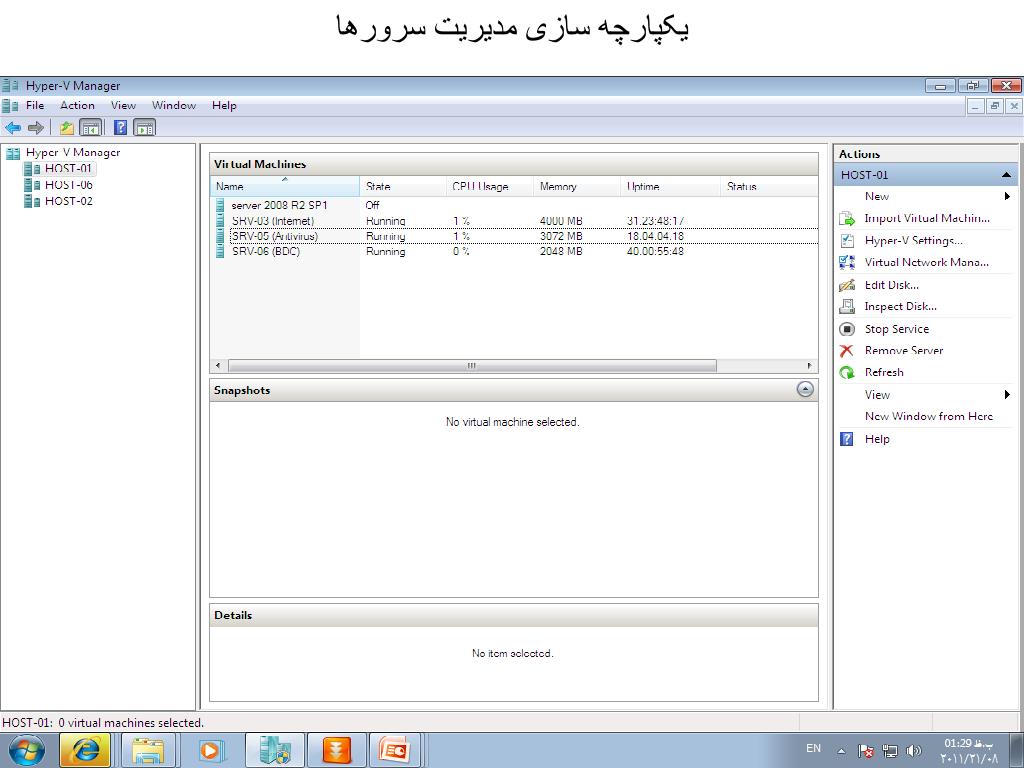The height and width of the screenshot is (768, 1024).
Task: Click the server 2008 R2 SP1 VM icon
Action: tap(221, 205)
